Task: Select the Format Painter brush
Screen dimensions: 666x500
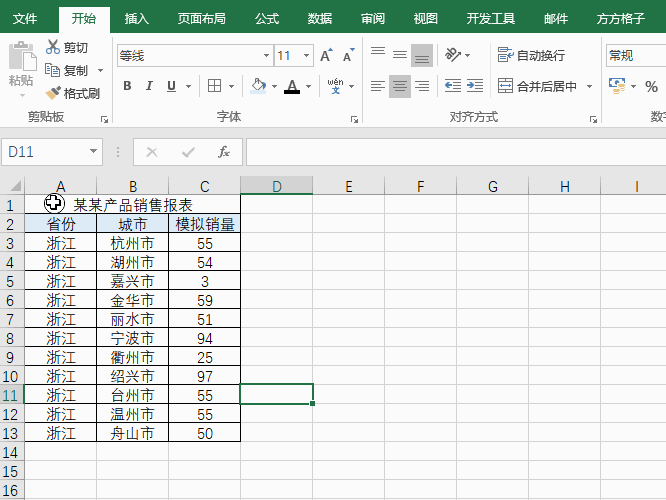Action: pos(53,93)
